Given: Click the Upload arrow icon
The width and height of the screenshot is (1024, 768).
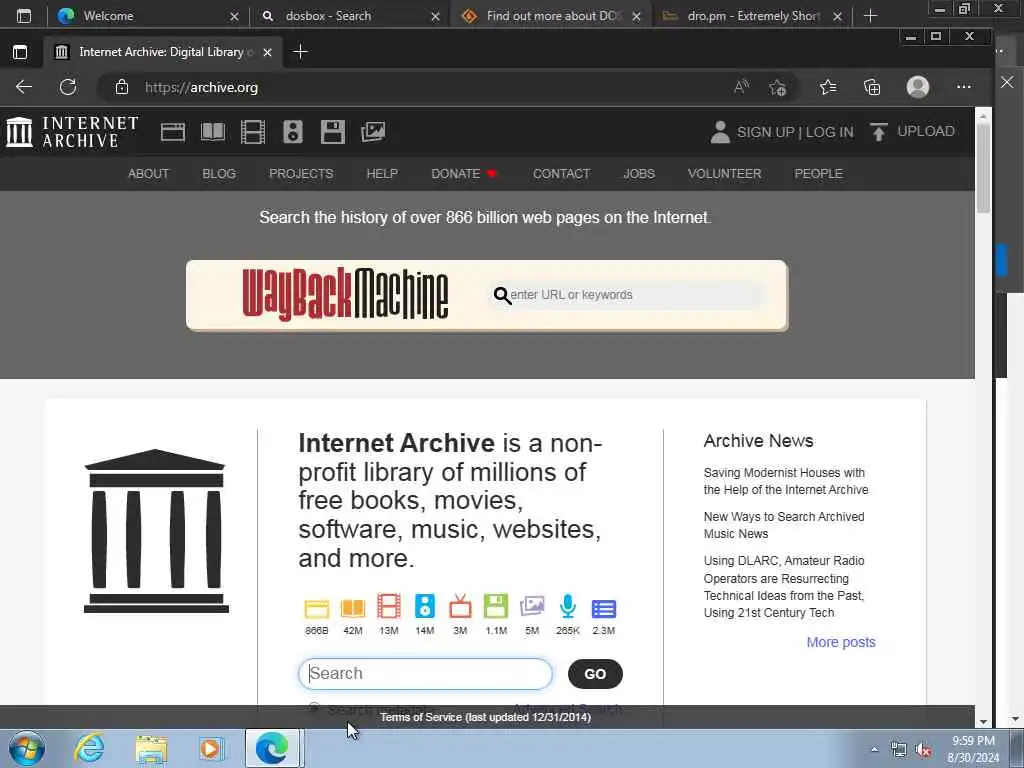Looking at the screenshot, I should tap(878, 132).
